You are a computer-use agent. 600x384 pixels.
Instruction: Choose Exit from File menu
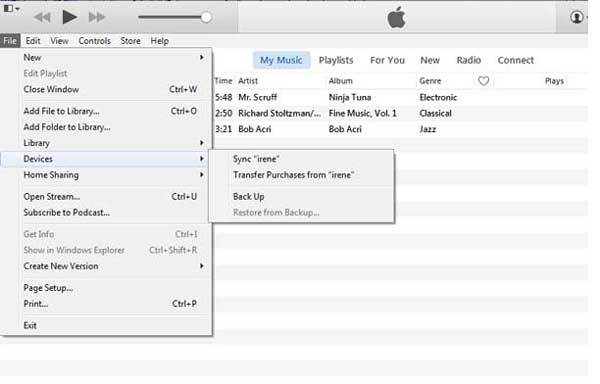pos(106,325)
